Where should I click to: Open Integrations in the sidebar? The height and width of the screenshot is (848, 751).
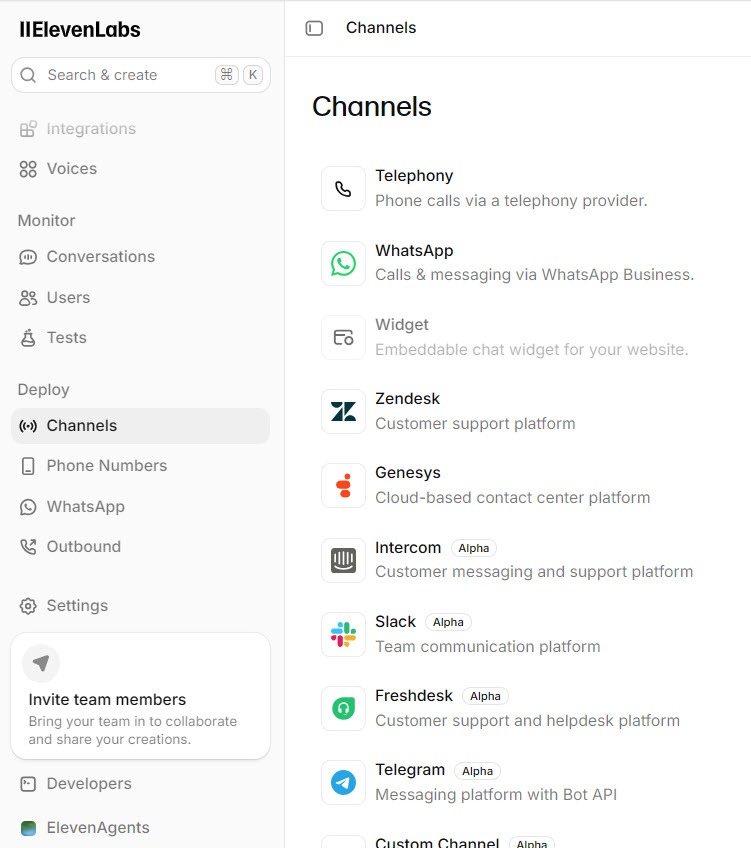141,129
